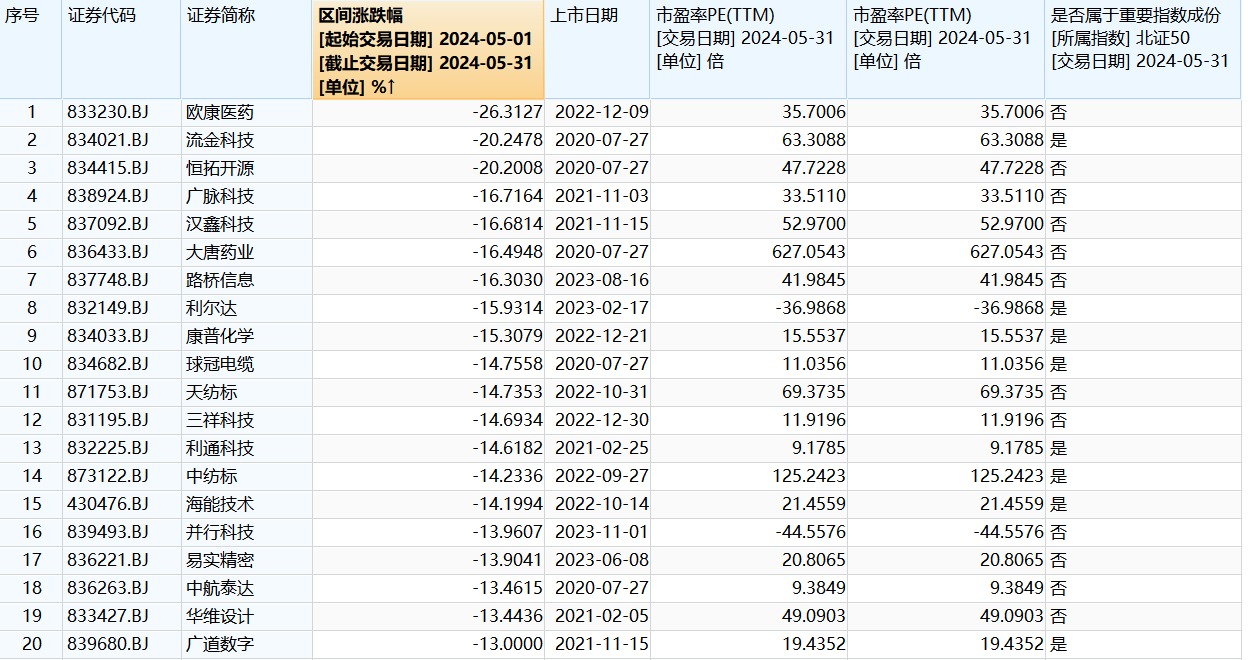The width and height of the screenshot is (1249, 660).
Task: Select the change value -13.0000
Action: tap(507, 644)
